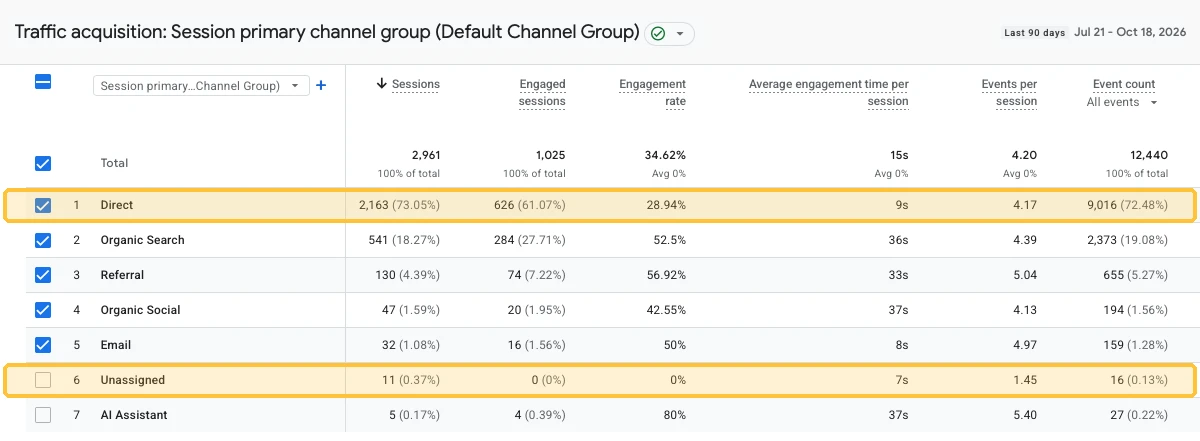Uncheck the Total row checkbox

point(43,163)
